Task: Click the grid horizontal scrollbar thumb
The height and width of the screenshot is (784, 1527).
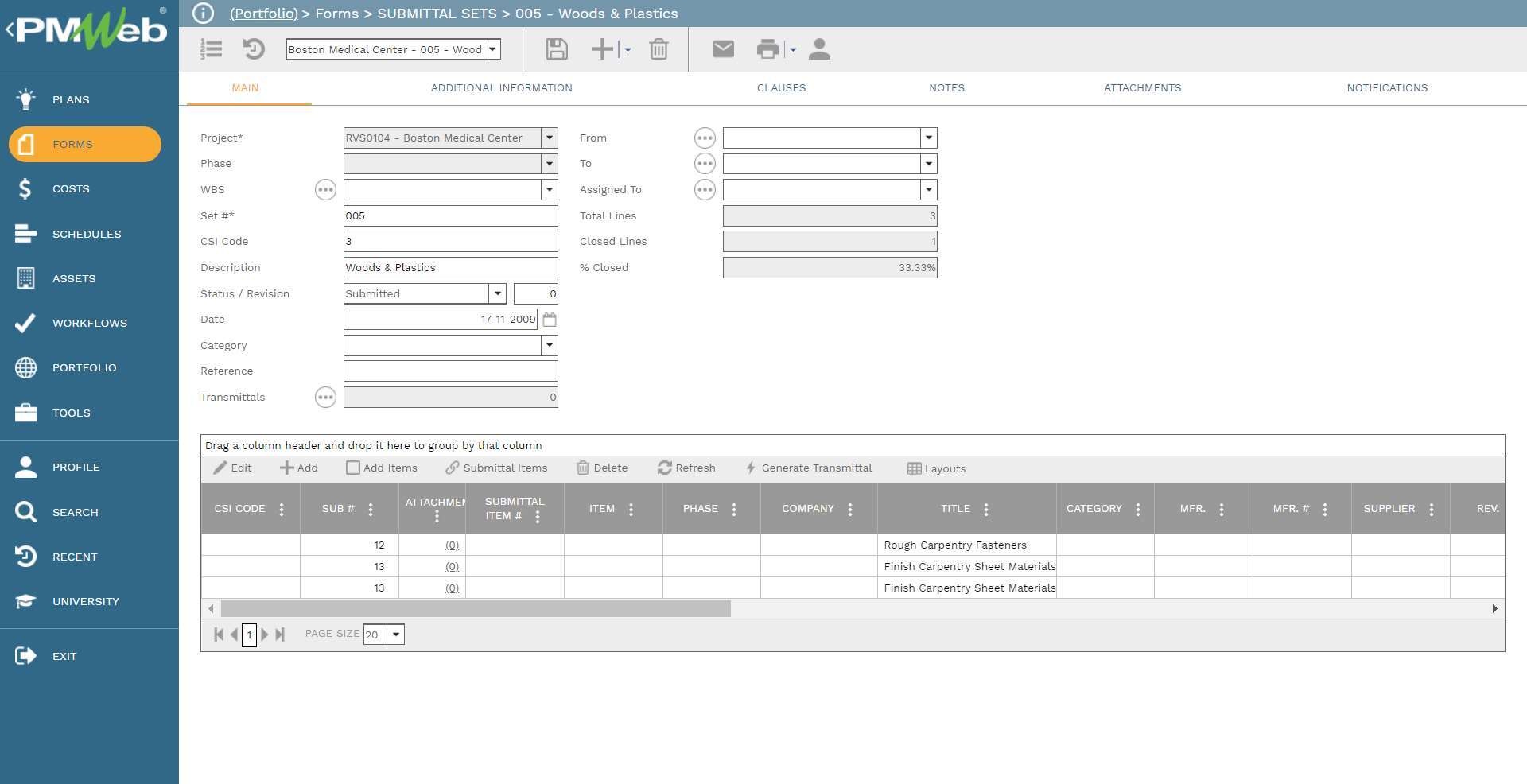Action: pyautogui.click(x=476, y=609)
